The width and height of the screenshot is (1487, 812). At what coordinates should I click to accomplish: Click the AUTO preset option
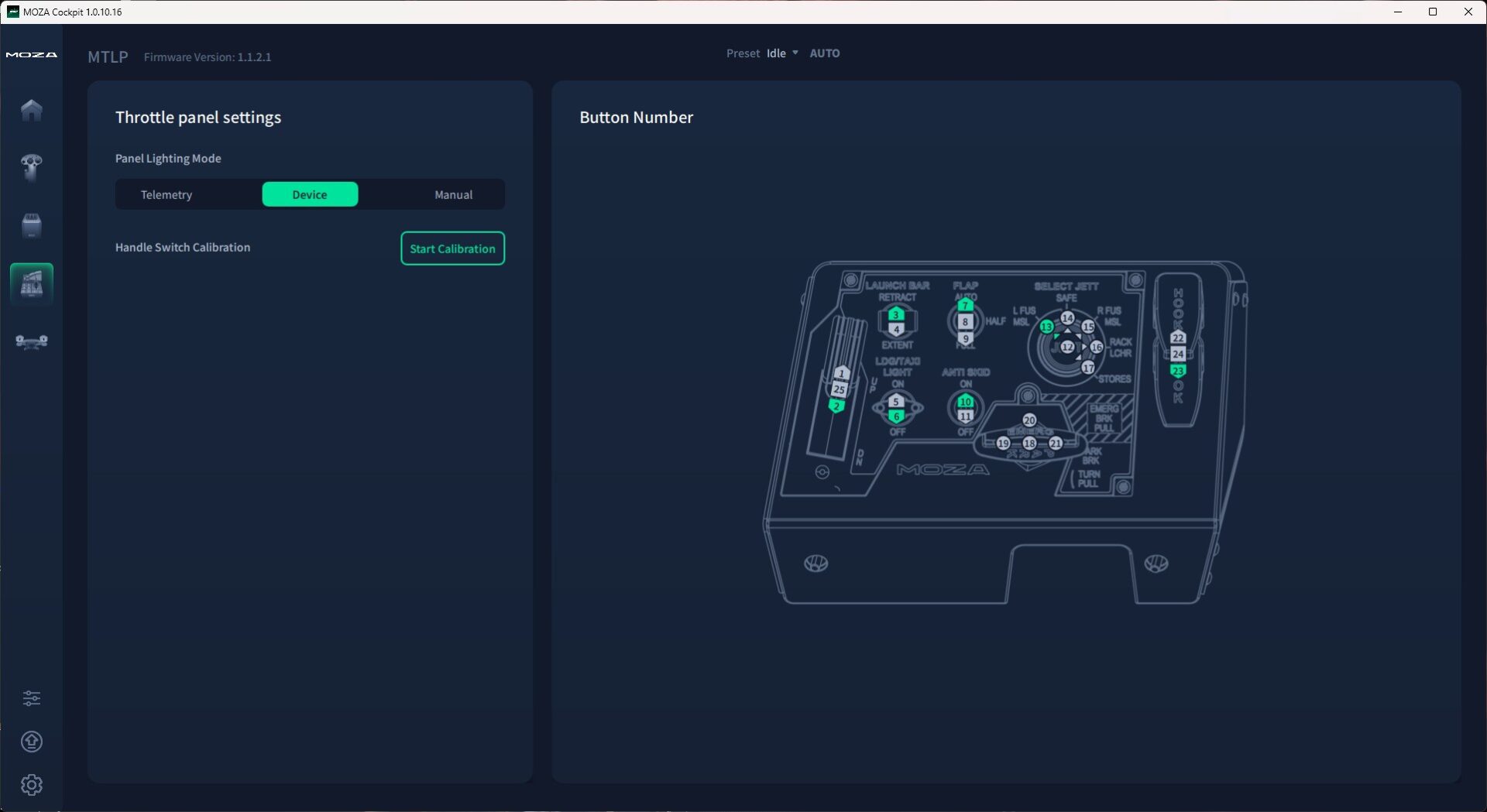click(x=824, y=53)
